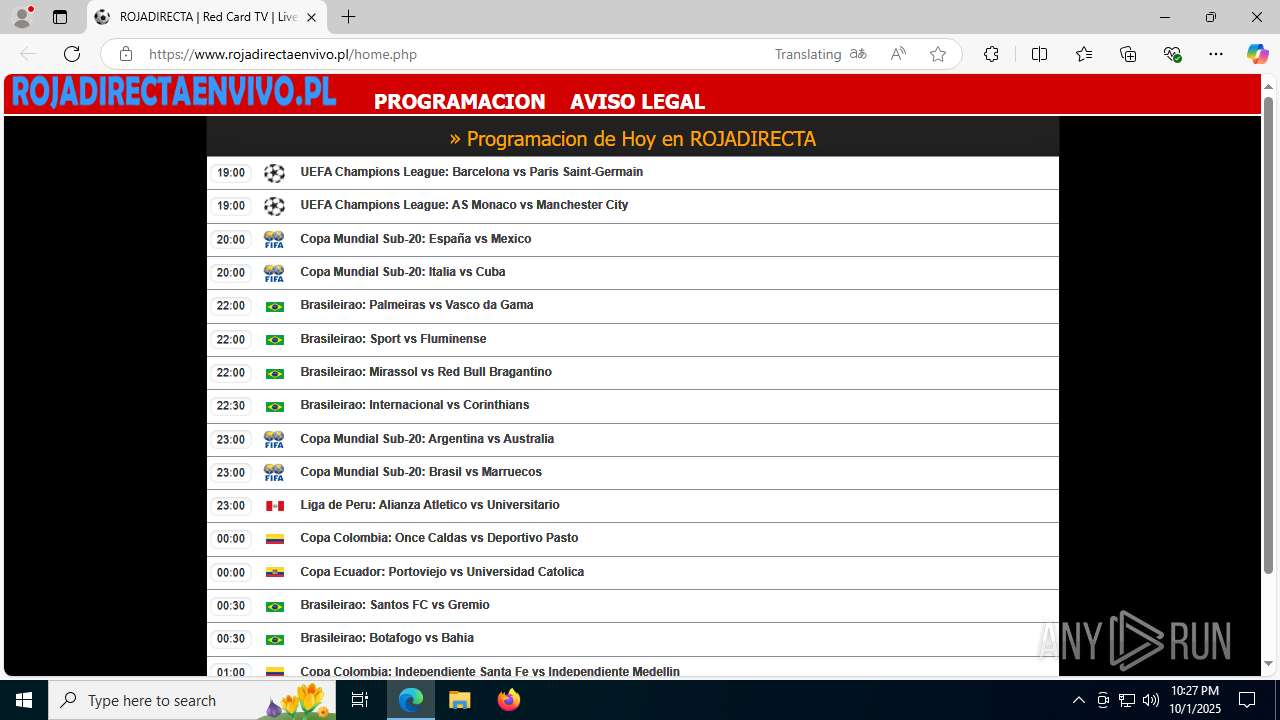Toggle split screen view

[1039, 54]
